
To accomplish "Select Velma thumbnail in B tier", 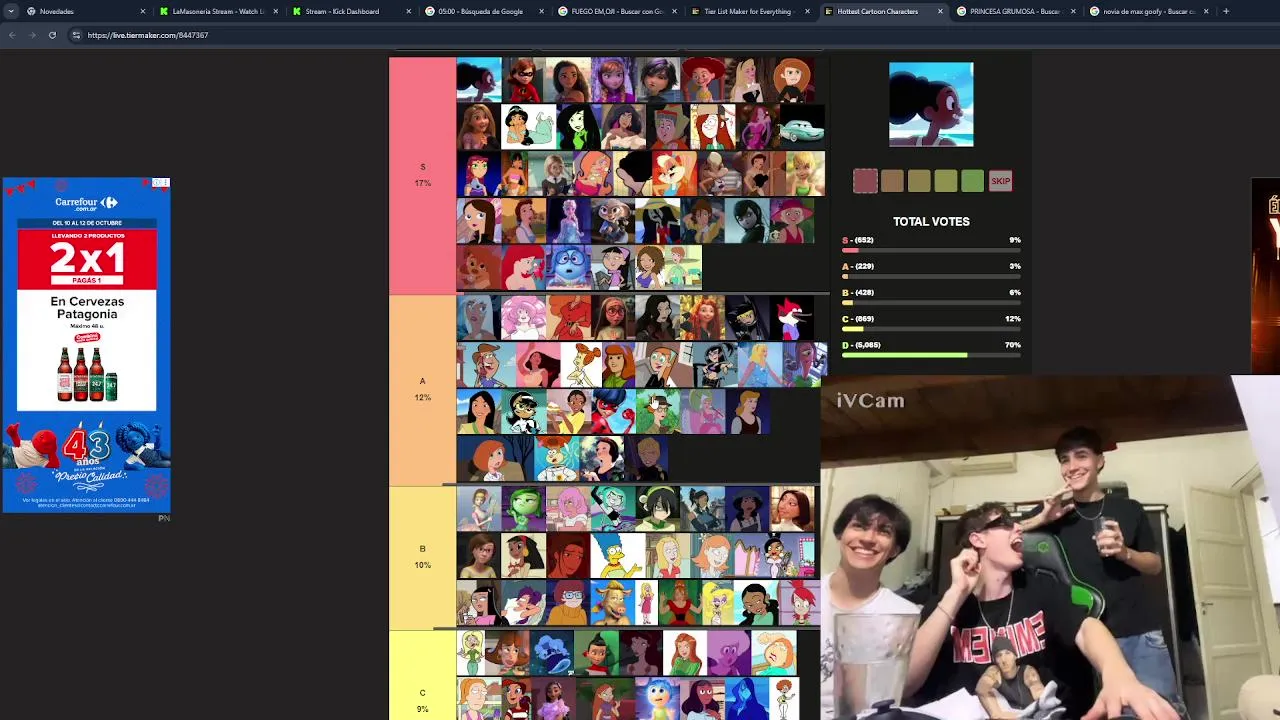I will point(568,603).
